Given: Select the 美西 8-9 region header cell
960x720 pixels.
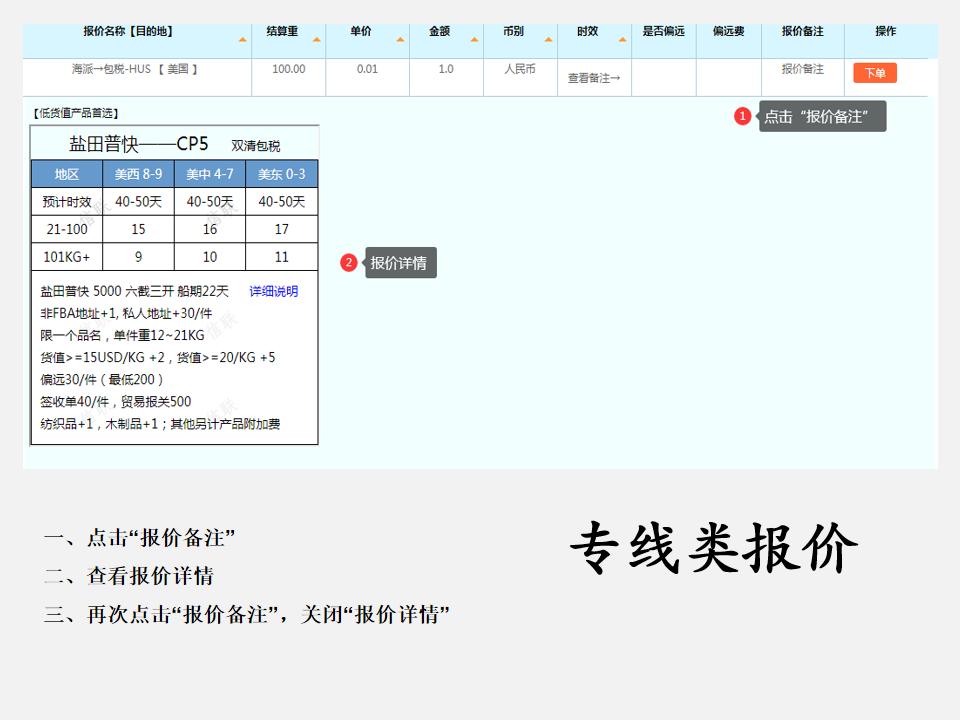Looking at the screenshot, I should 138,174.
